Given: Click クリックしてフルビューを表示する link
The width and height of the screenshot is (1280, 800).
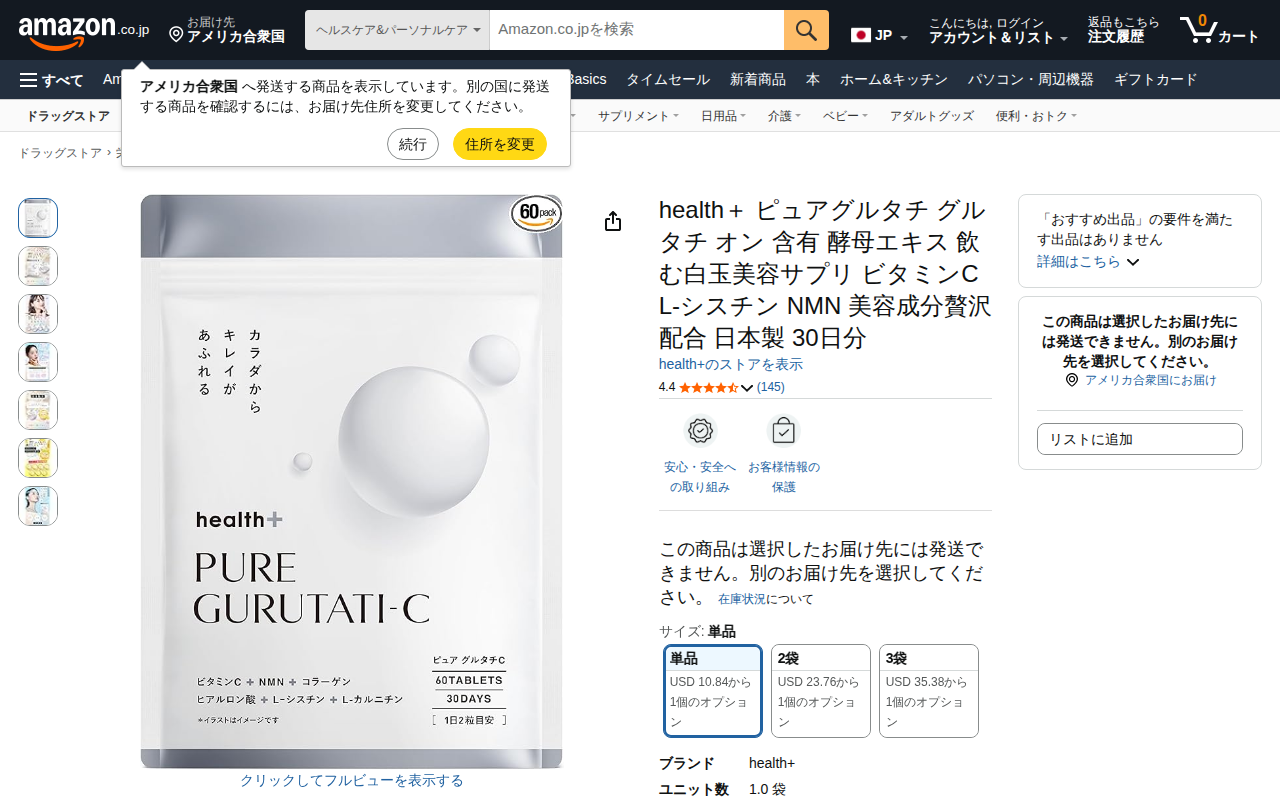Looking at the screenshot, I should click(352, 781).
